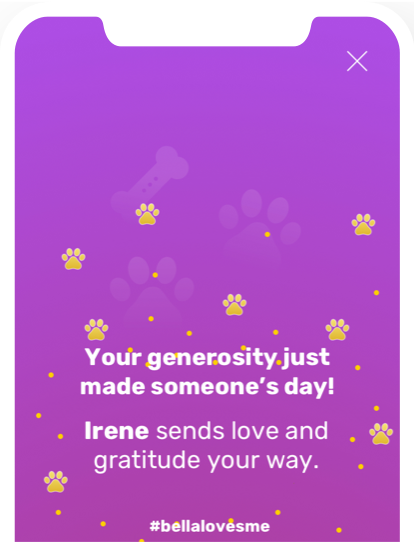Image resolution: width=414 pixels, height=542 pixels.
Task: Tap the gold paw beneath the close X
Action: (363, 224)
